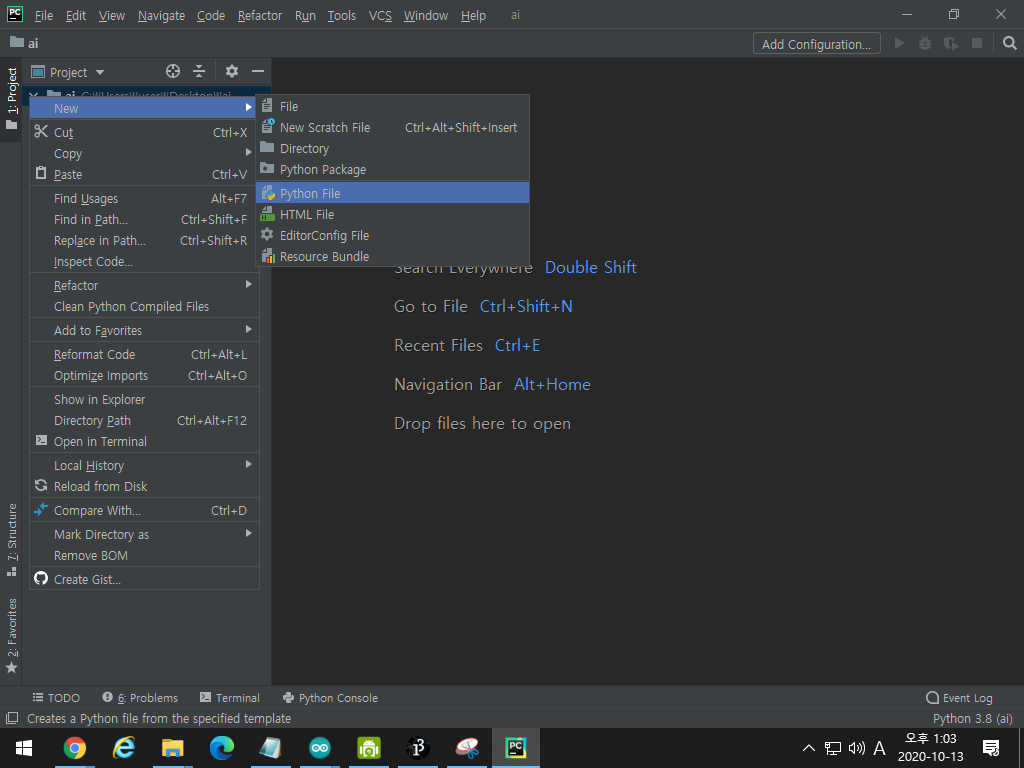Select Show in Explorer
The width and height of the screenshot is (1024, 768).
click(x=144, y=400)
